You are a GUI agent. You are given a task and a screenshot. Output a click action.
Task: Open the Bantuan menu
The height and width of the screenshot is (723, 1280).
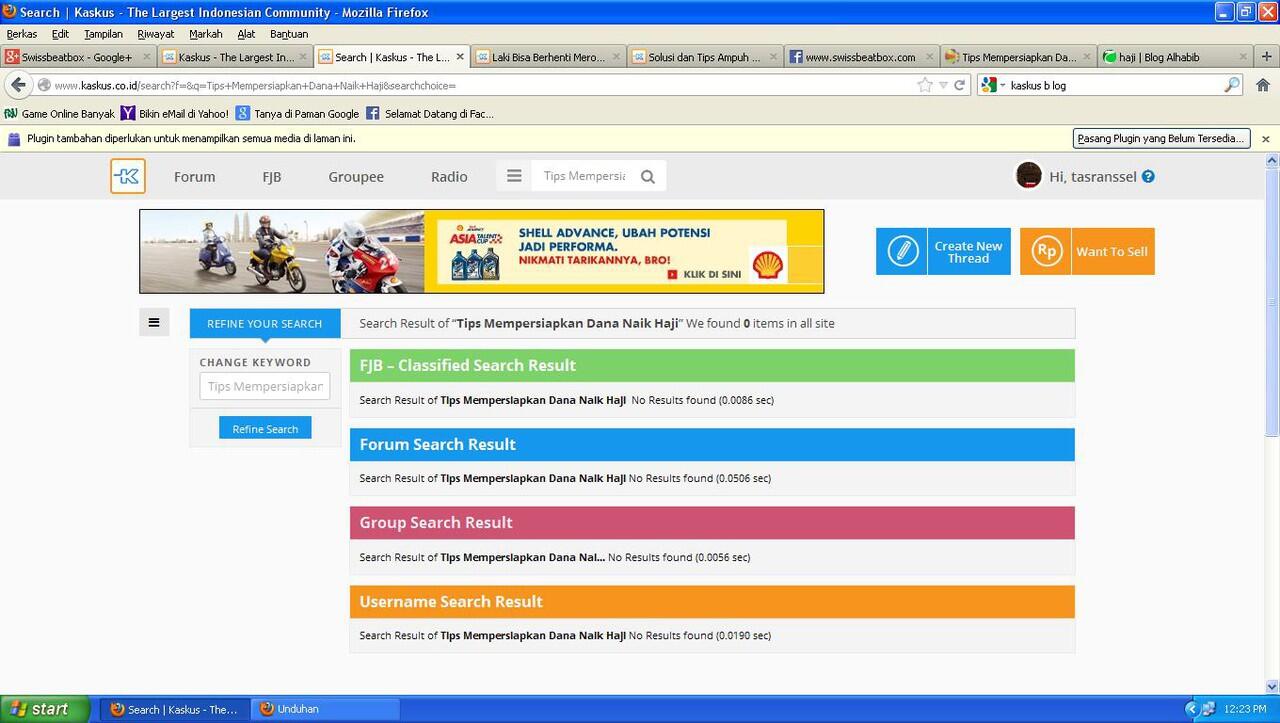click(x=289, y=34)
